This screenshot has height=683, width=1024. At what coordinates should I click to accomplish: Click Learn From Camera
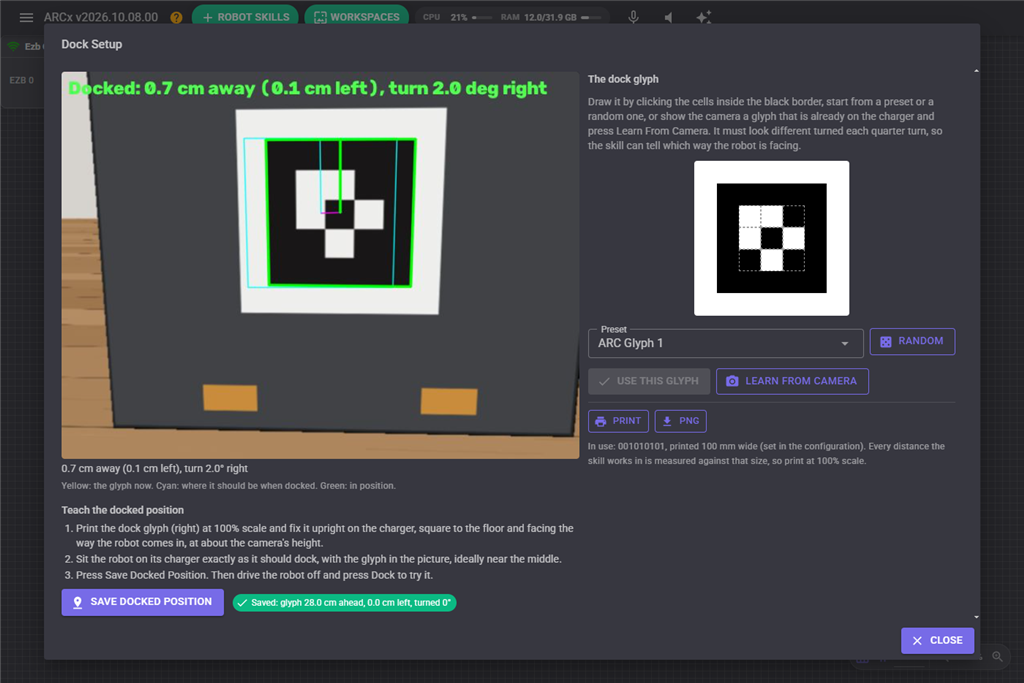(x=792, y=381)
